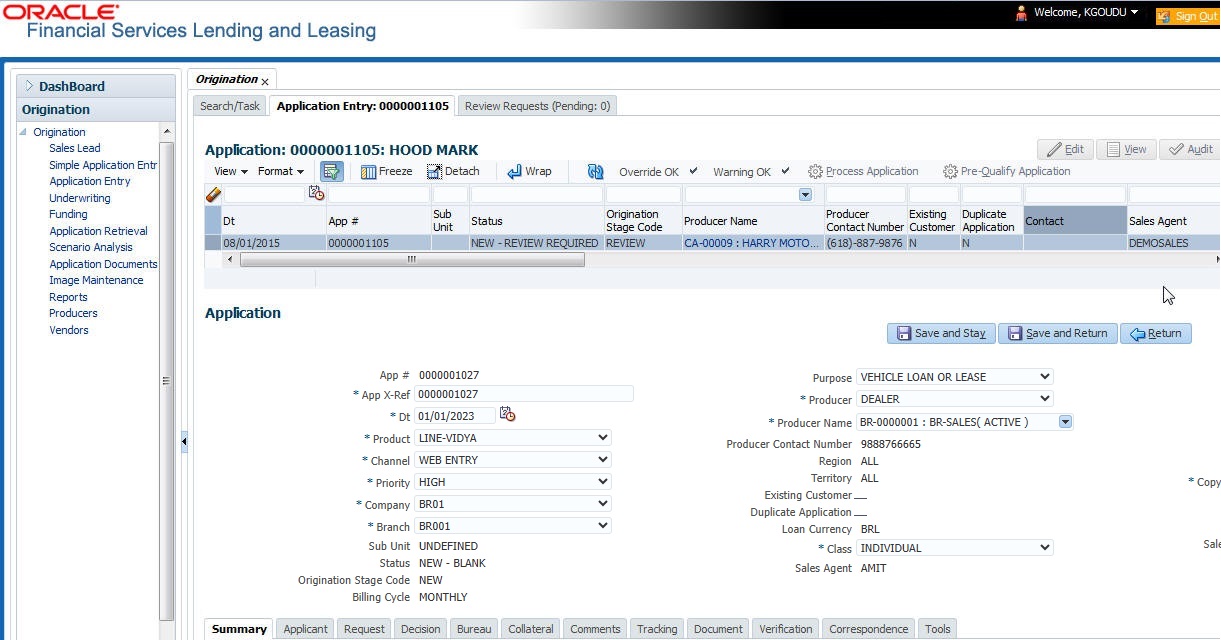Open Image Maintenance in the navigation tree
1221x640 pixels.
96,280
